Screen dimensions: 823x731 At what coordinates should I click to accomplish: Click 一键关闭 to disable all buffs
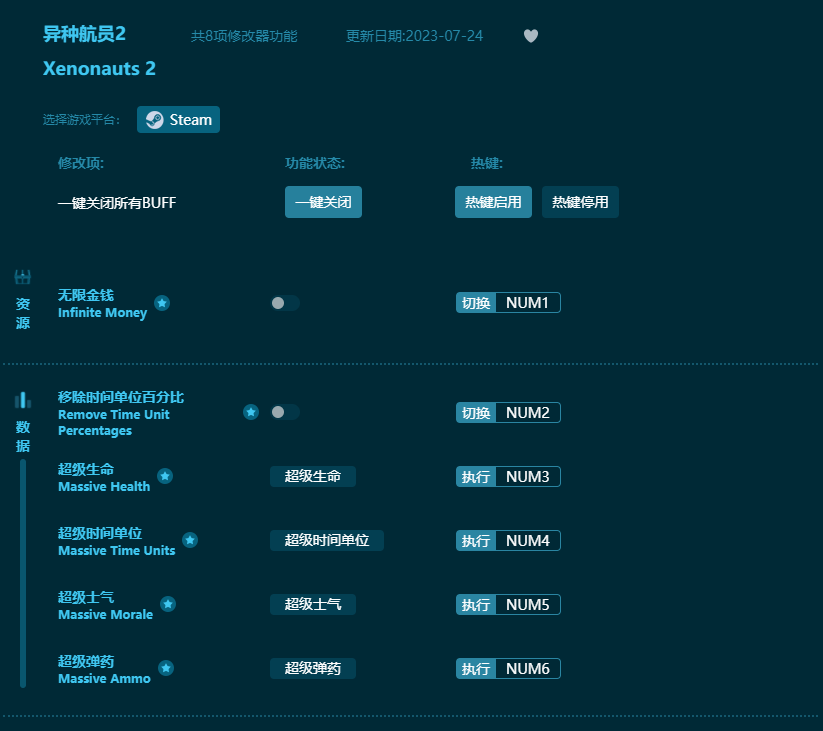(x=323, y=201)
